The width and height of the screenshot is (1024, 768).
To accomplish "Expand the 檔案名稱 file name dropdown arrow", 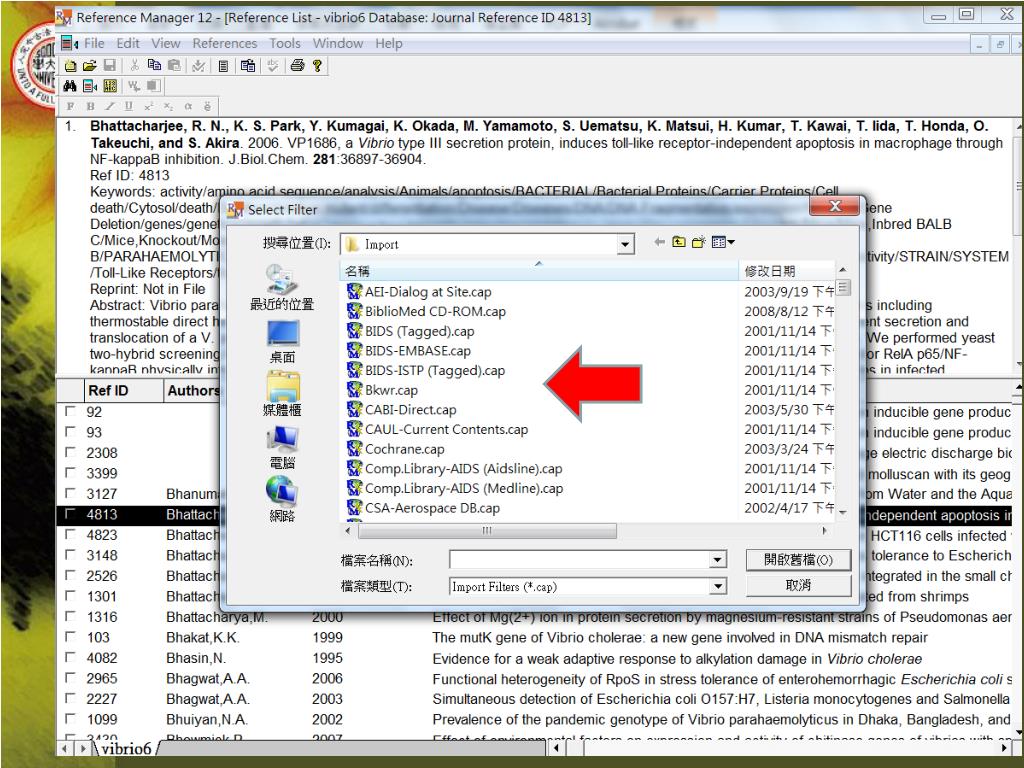I will tap(718, 560).
